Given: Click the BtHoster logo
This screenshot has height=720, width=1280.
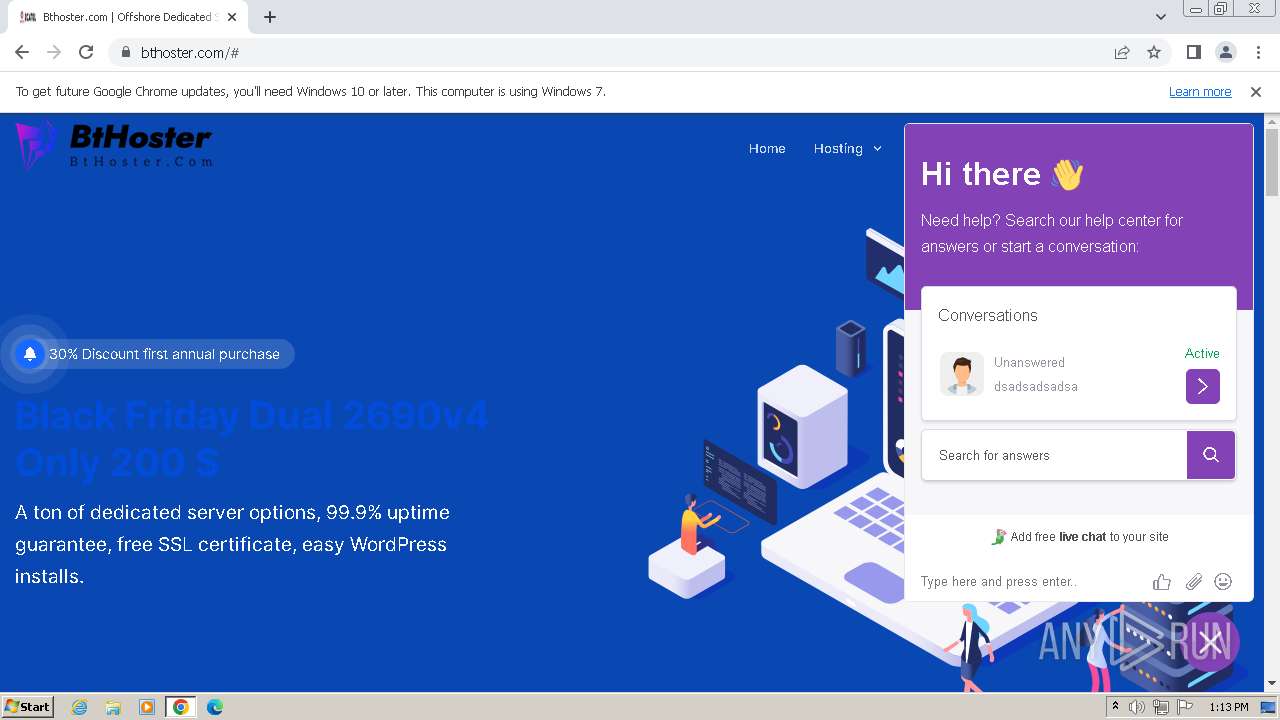Looking at the screenshot, I should (114, 145).
